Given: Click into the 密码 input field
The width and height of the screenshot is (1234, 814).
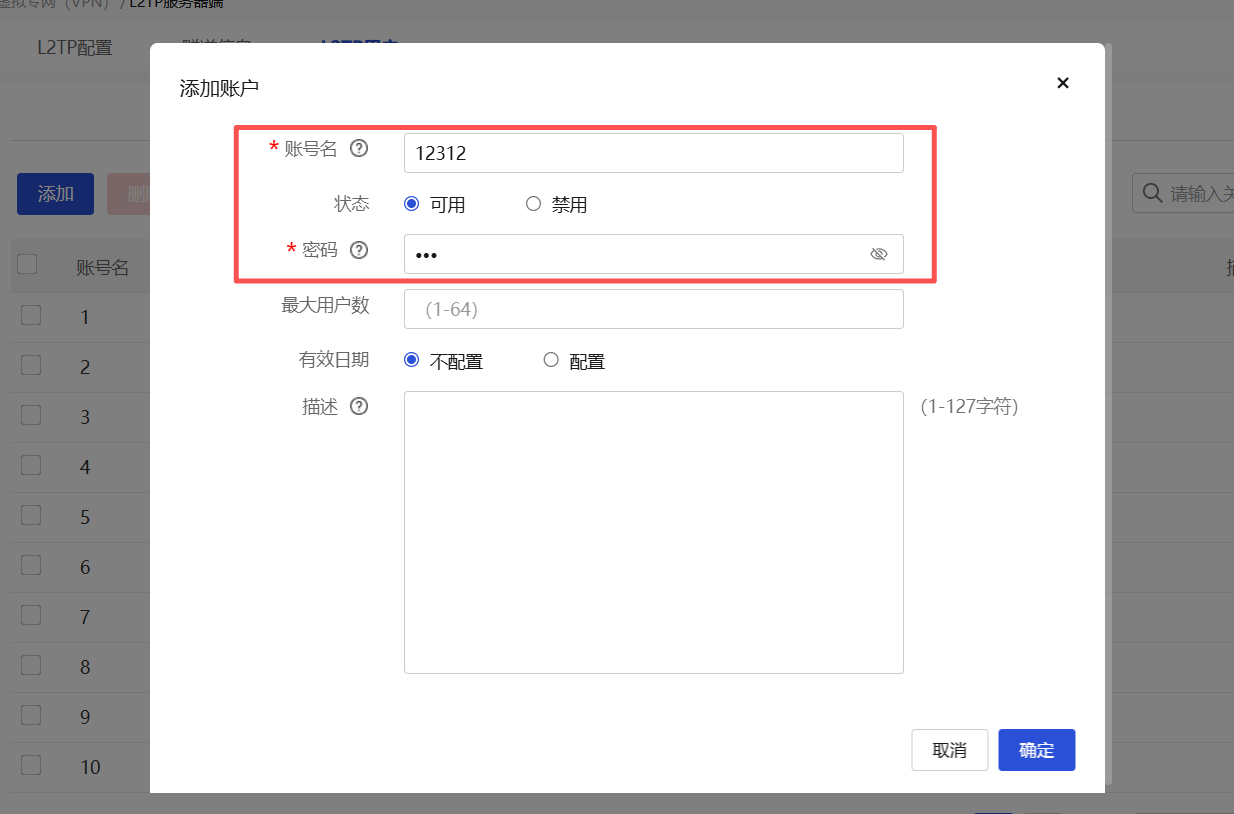Looking at the screenshot, I should point(653,254).
